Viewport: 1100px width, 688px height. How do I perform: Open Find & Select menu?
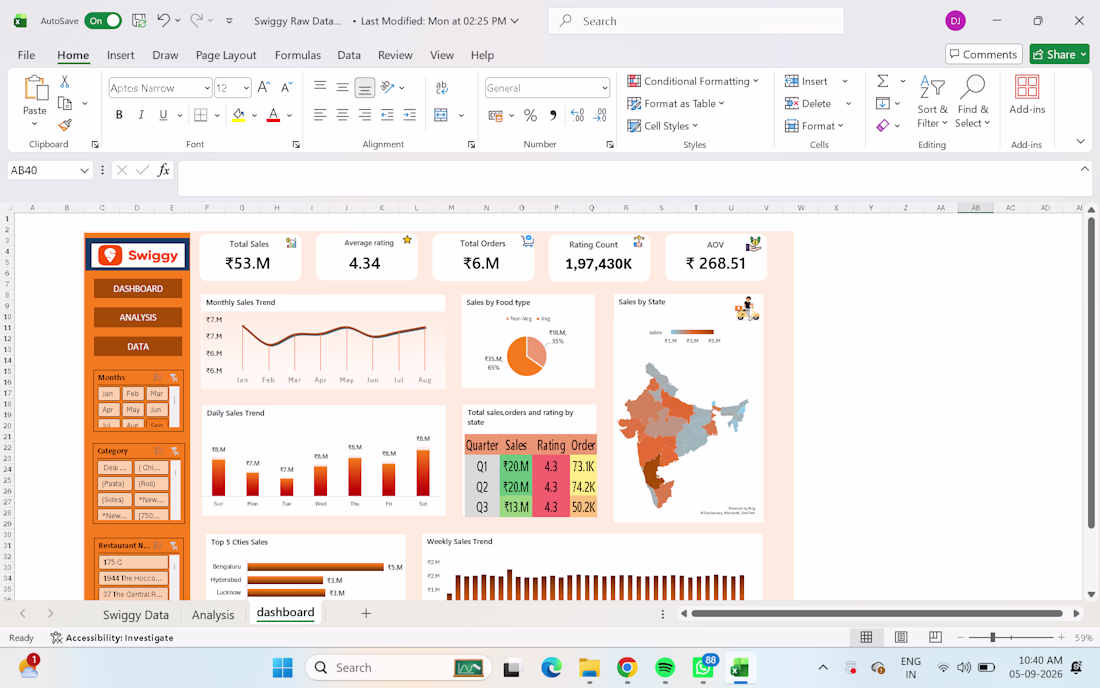[x=973, y=102]
